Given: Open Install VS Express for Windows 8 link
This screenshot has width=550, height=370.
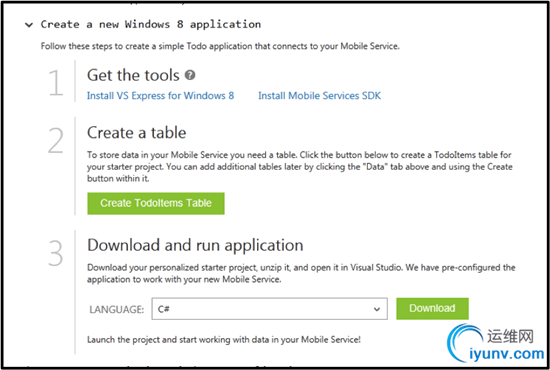Looking at the screenshot, I should click(160, 96).
